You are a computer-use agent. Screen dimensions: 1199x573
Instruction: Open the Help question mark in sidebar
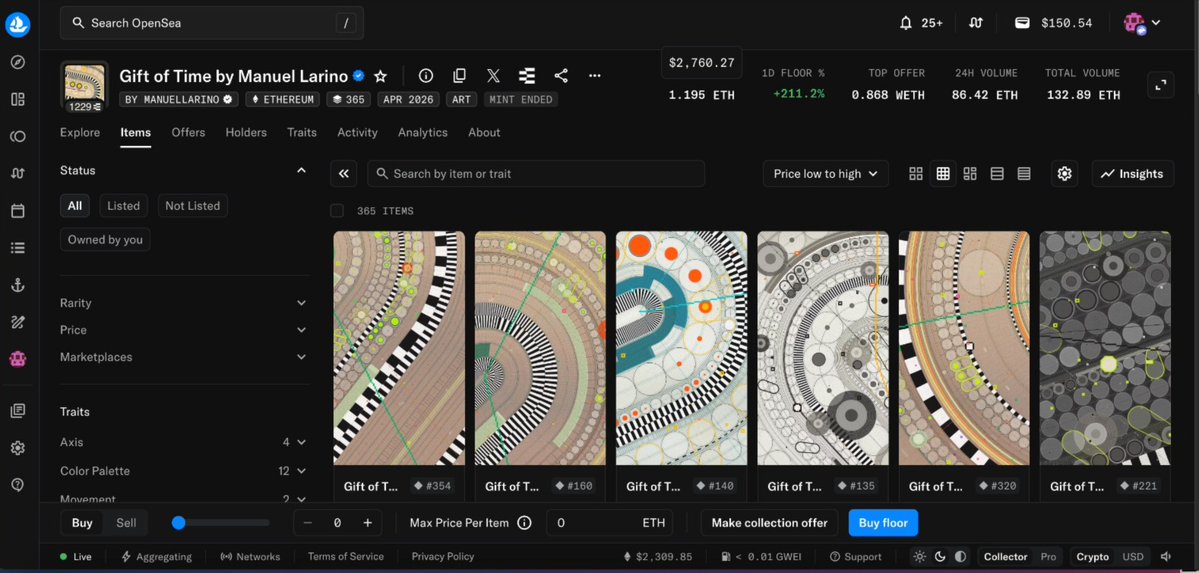pos(18,484)
